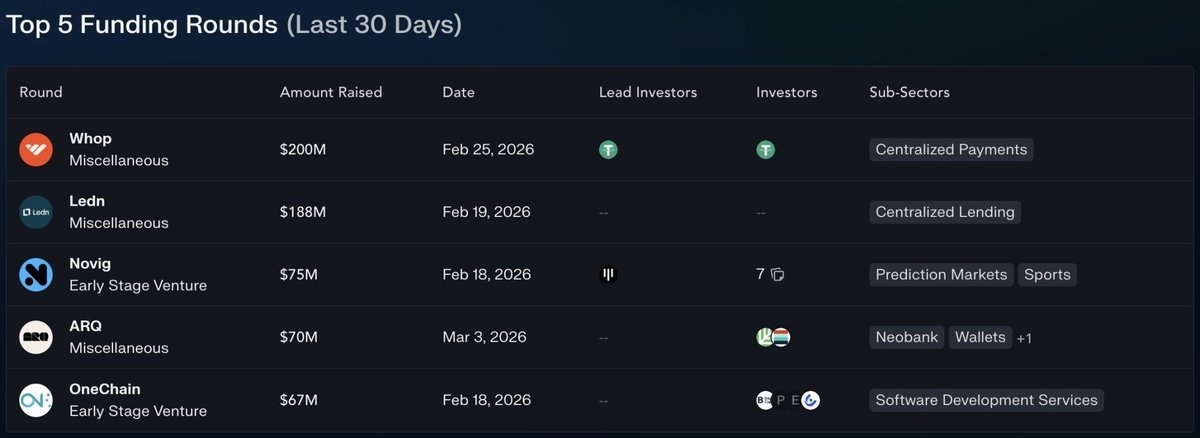Click ARQ's overlapping investor icons
1200x438 pixels.
[x=773, y=337]
